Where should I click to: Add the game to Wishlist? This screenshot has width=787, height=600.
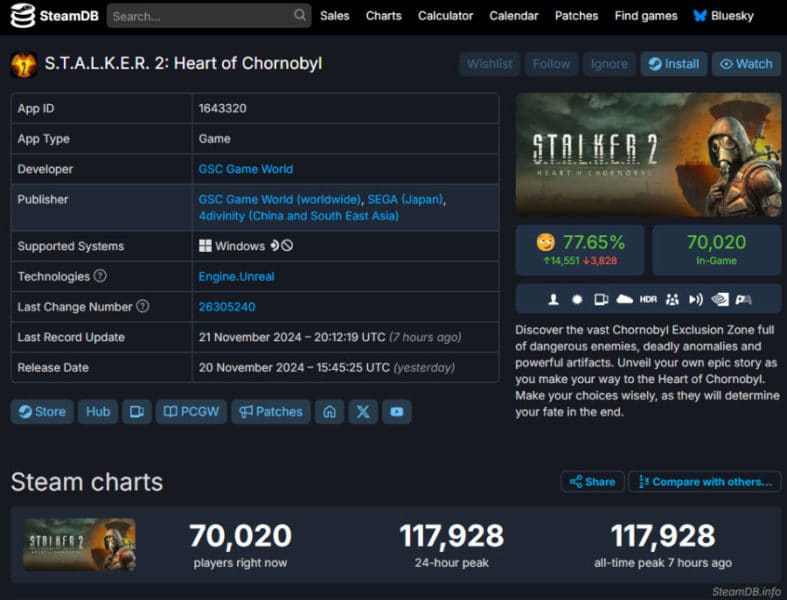(489, 64)
